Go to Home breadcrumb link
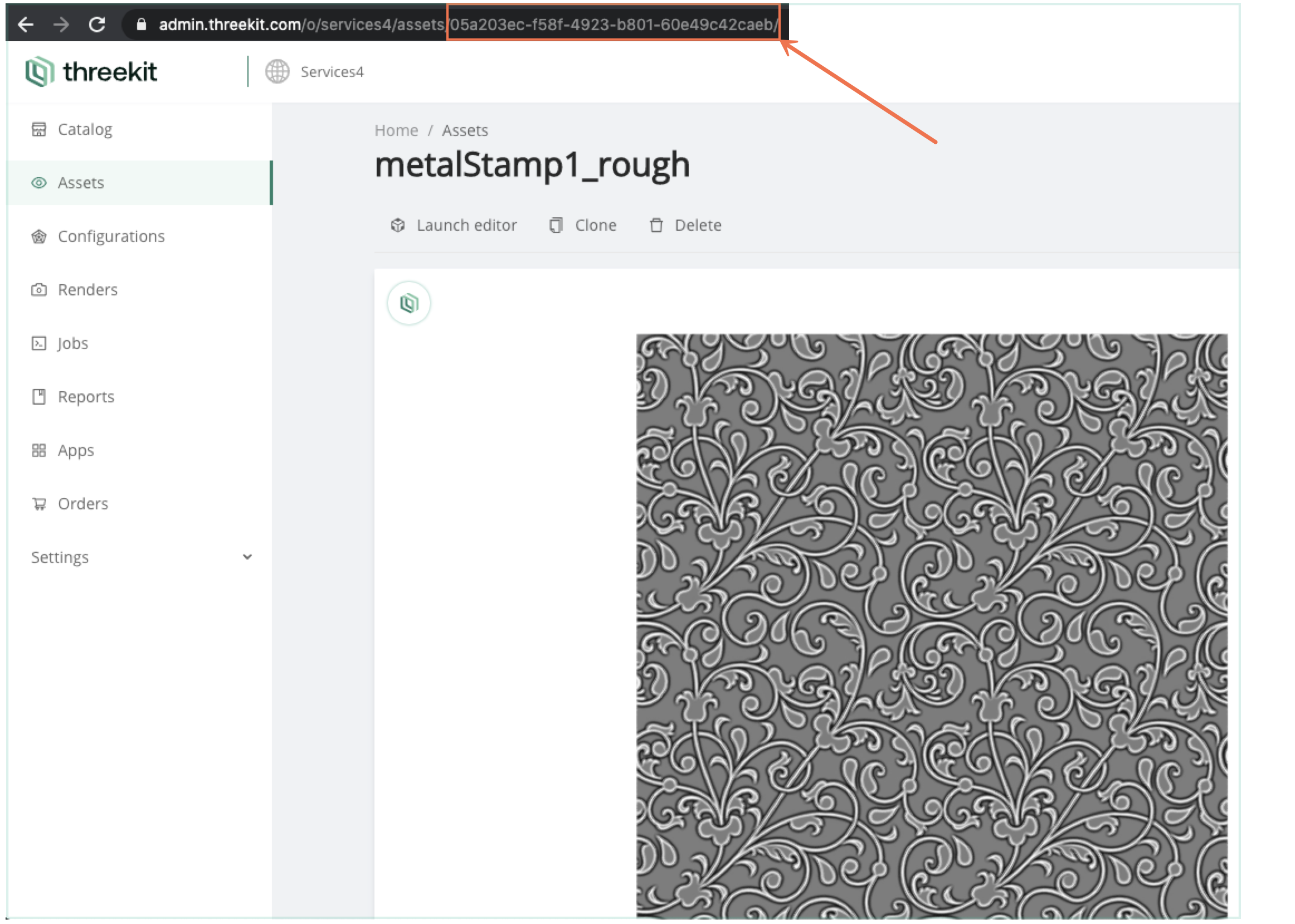This screenshot has height=924, width=1295. (x=396, y=130)
